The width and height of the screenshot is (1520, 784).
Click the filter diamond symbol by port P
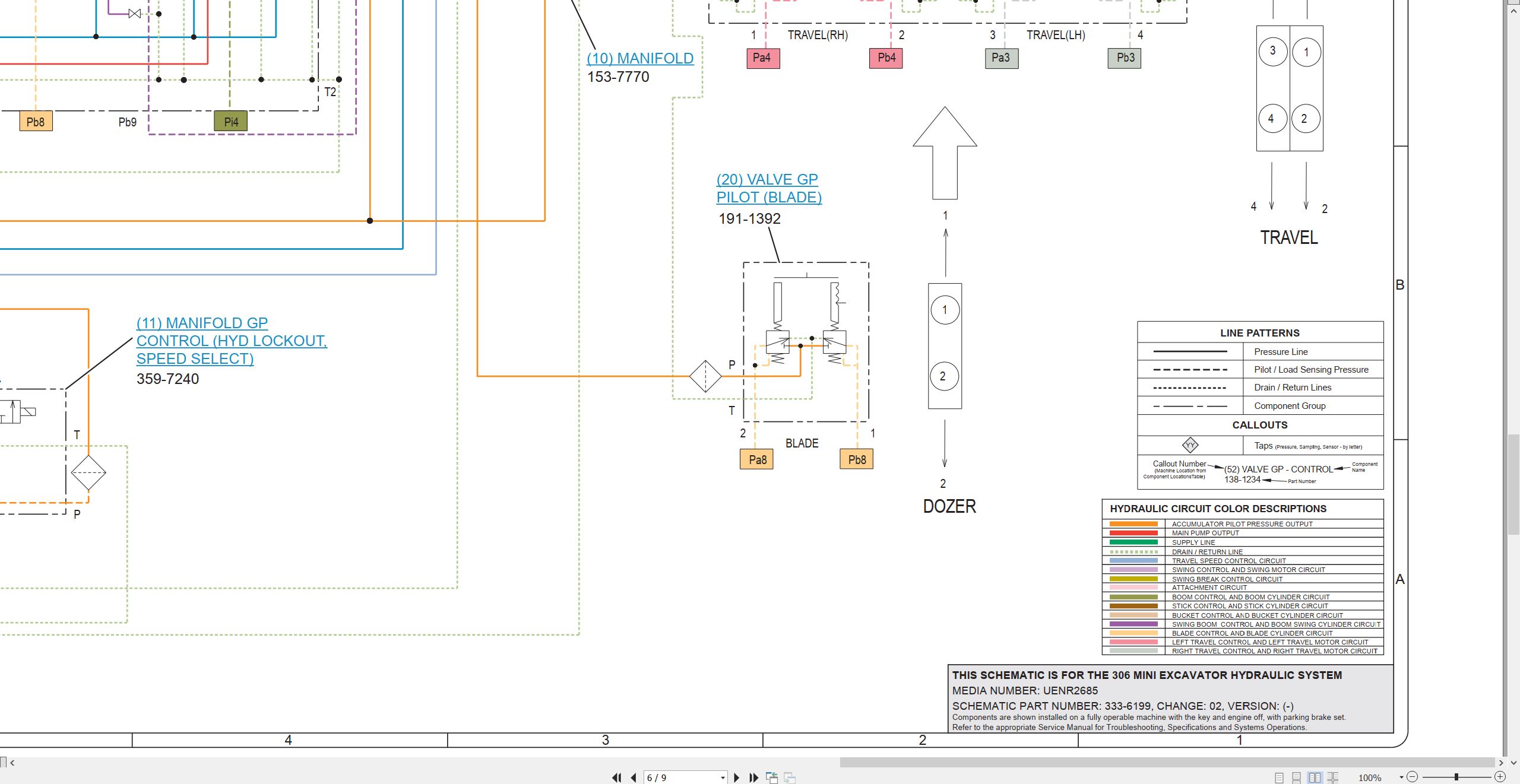705,376
